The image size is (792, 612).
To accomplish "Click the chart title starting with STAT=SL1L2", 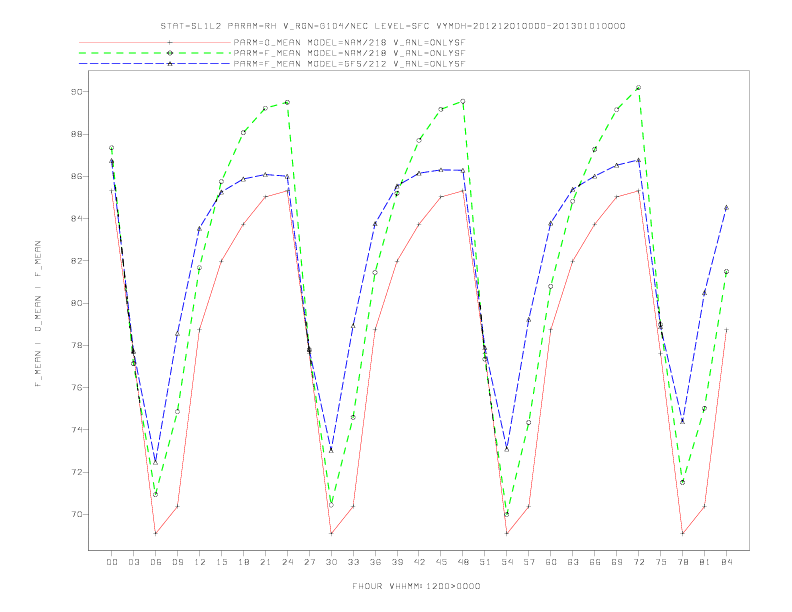I will (393, 26).
